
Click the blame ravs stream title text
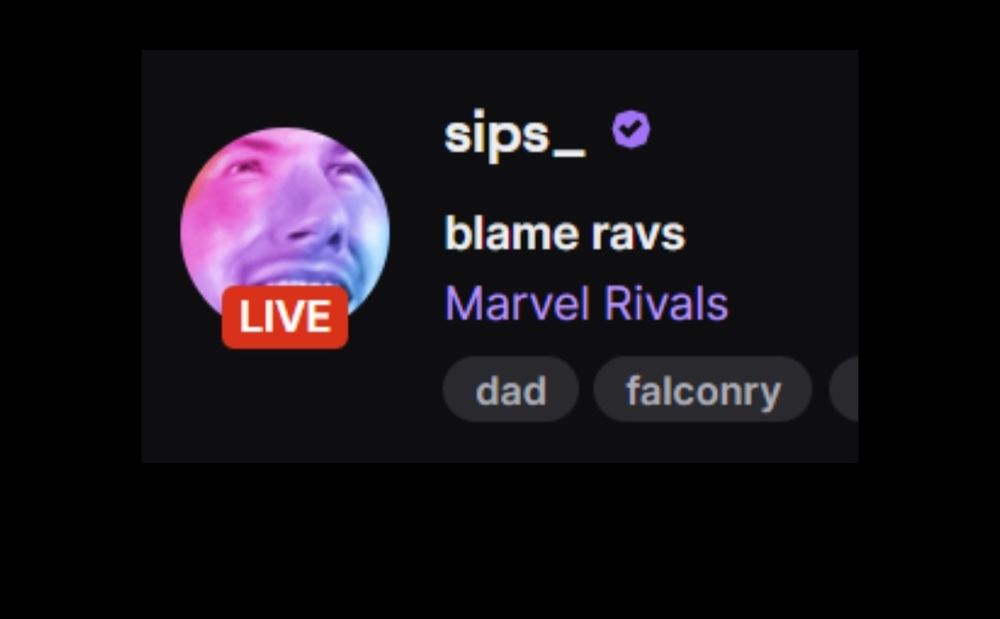coord(564,233)
